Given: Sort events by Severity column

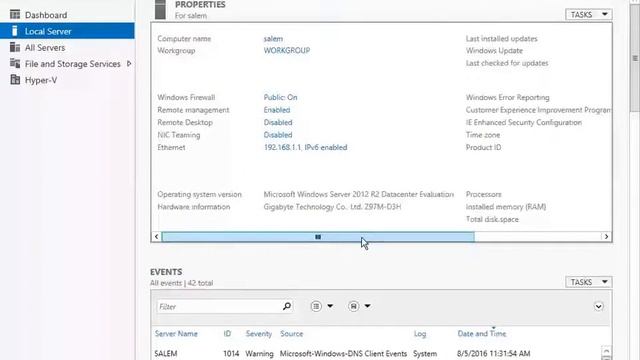Looking at the screenshot, I should point(259,334).
